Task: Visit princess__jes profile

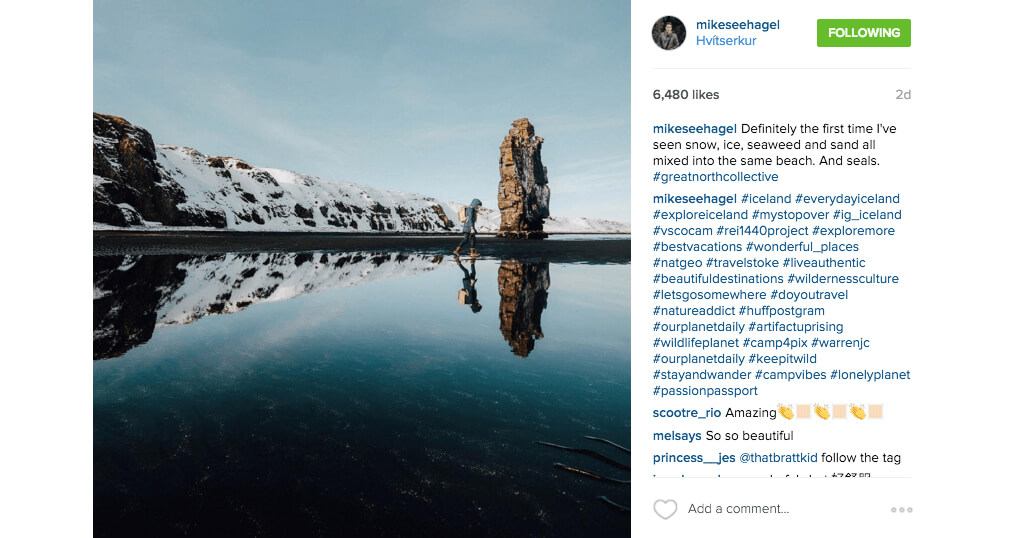Action: click(x=693, y=458)
